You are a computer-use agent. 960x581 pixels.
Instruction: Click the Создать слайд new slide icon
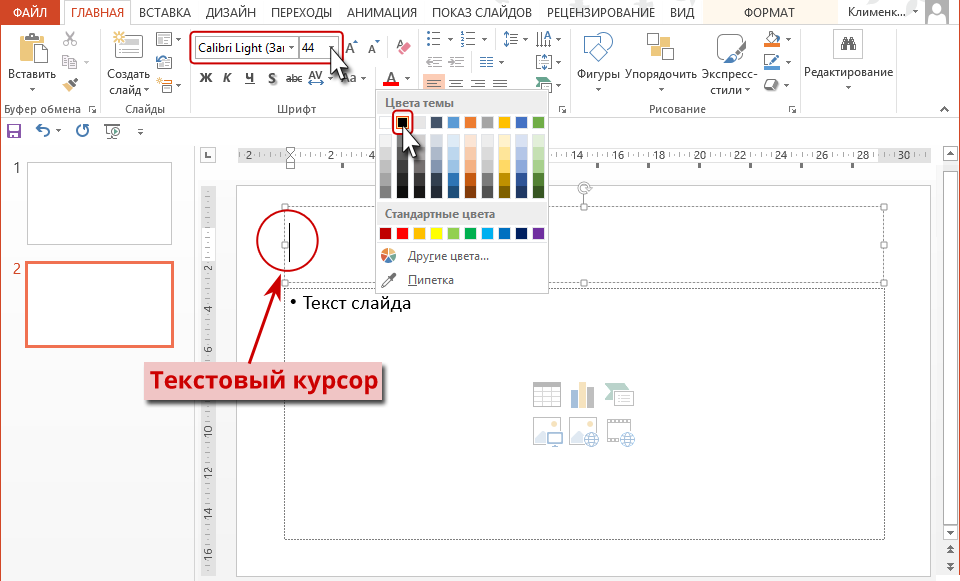(x=128, y=46)
